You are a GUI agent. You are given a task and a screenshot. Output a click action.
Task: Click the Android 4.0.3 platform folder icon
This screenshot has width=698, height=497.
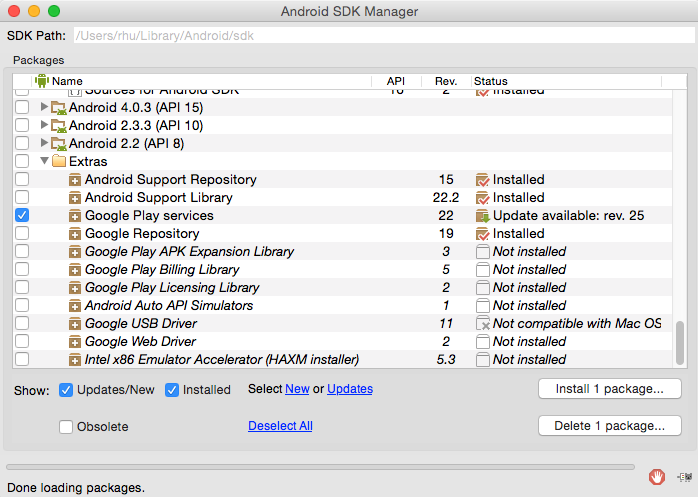(x=59, y=108)
